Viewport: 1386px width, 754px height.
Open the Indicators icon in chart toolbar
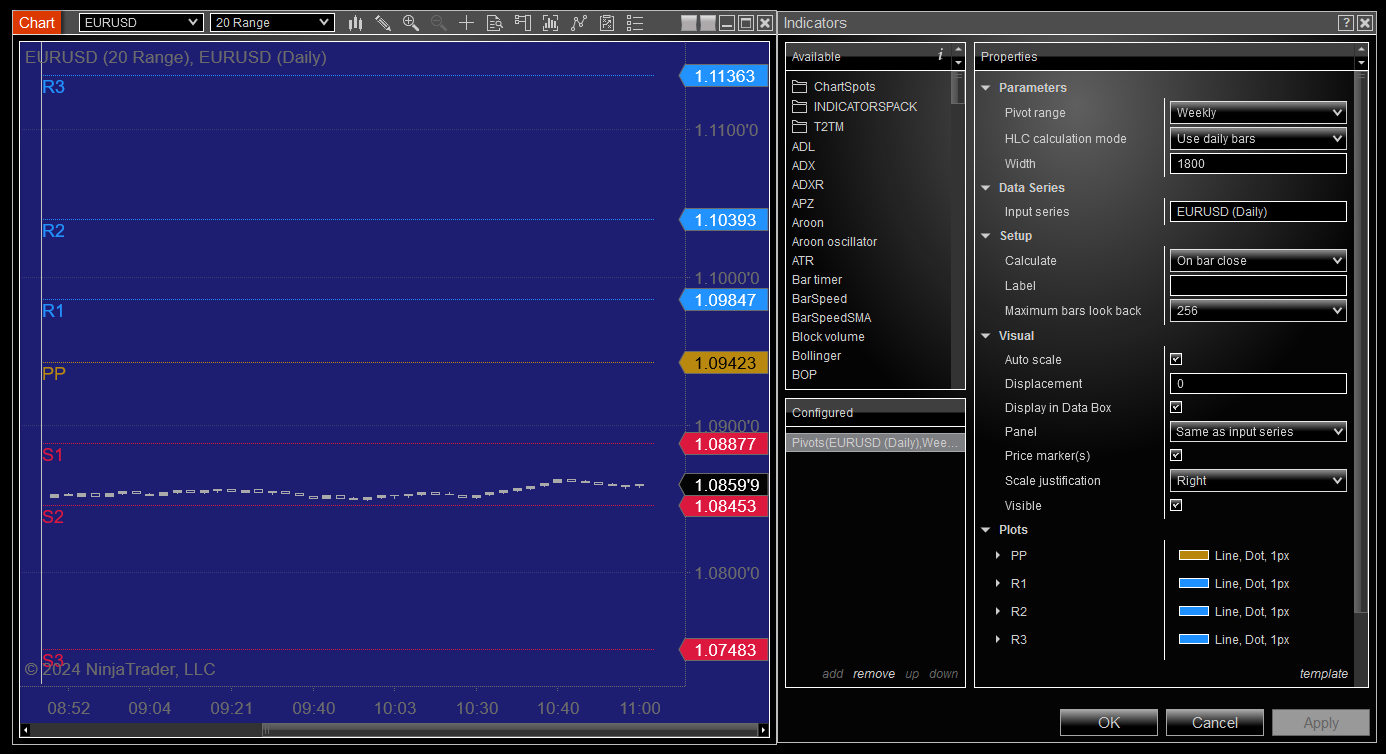[x=579, y=22]
